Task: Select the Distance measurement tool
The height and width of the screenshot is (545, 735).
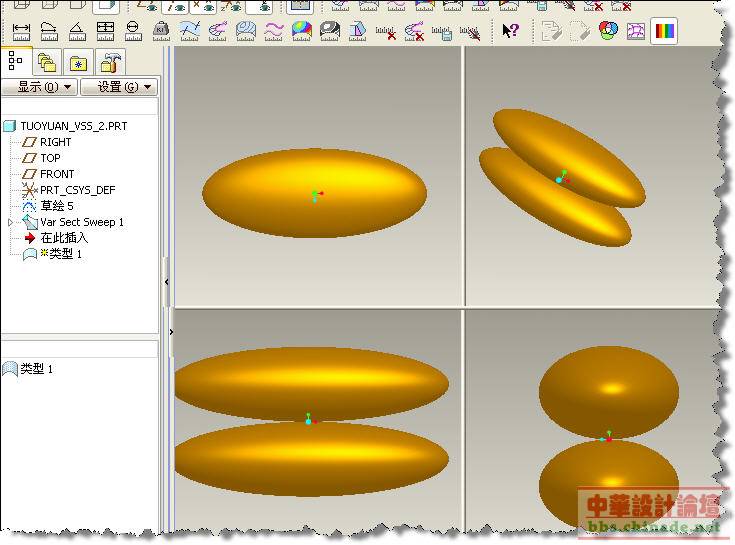Action: pos(21,31)
